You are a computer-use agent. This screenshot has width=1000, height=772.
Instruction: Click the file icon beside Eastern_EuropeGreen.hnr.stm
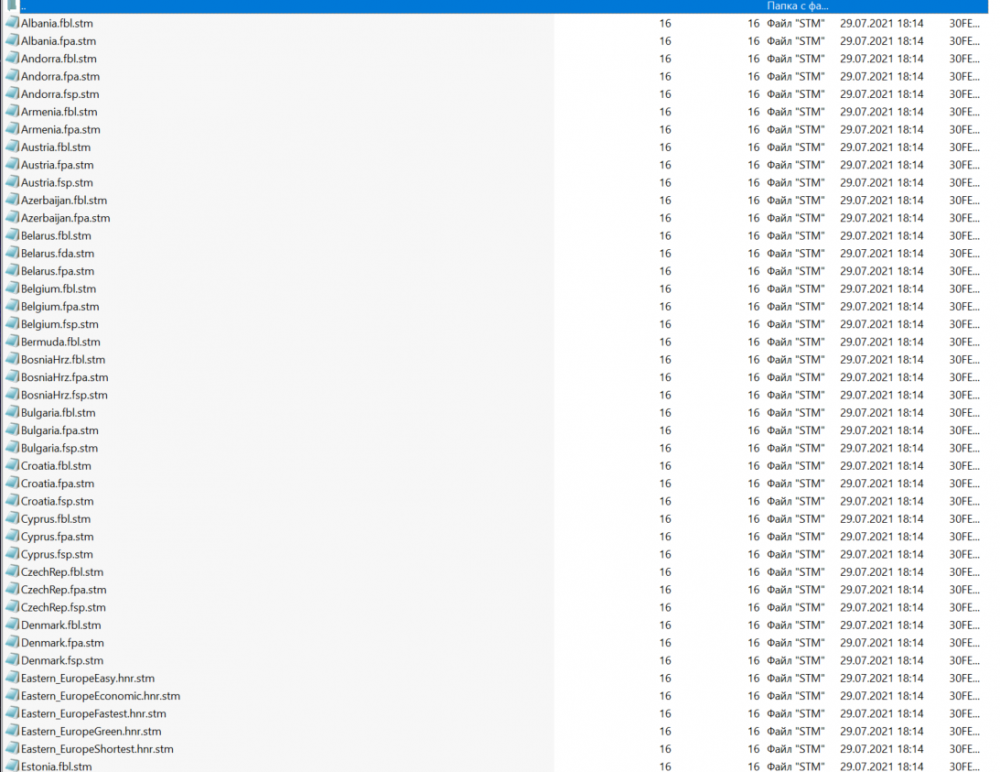(x=12, y=731)
